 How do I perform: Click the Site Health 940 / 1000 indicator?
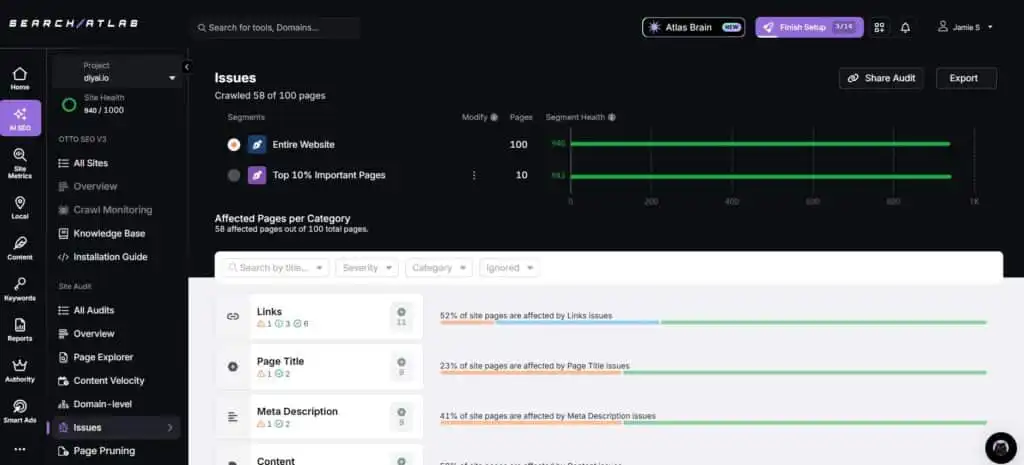93,104
